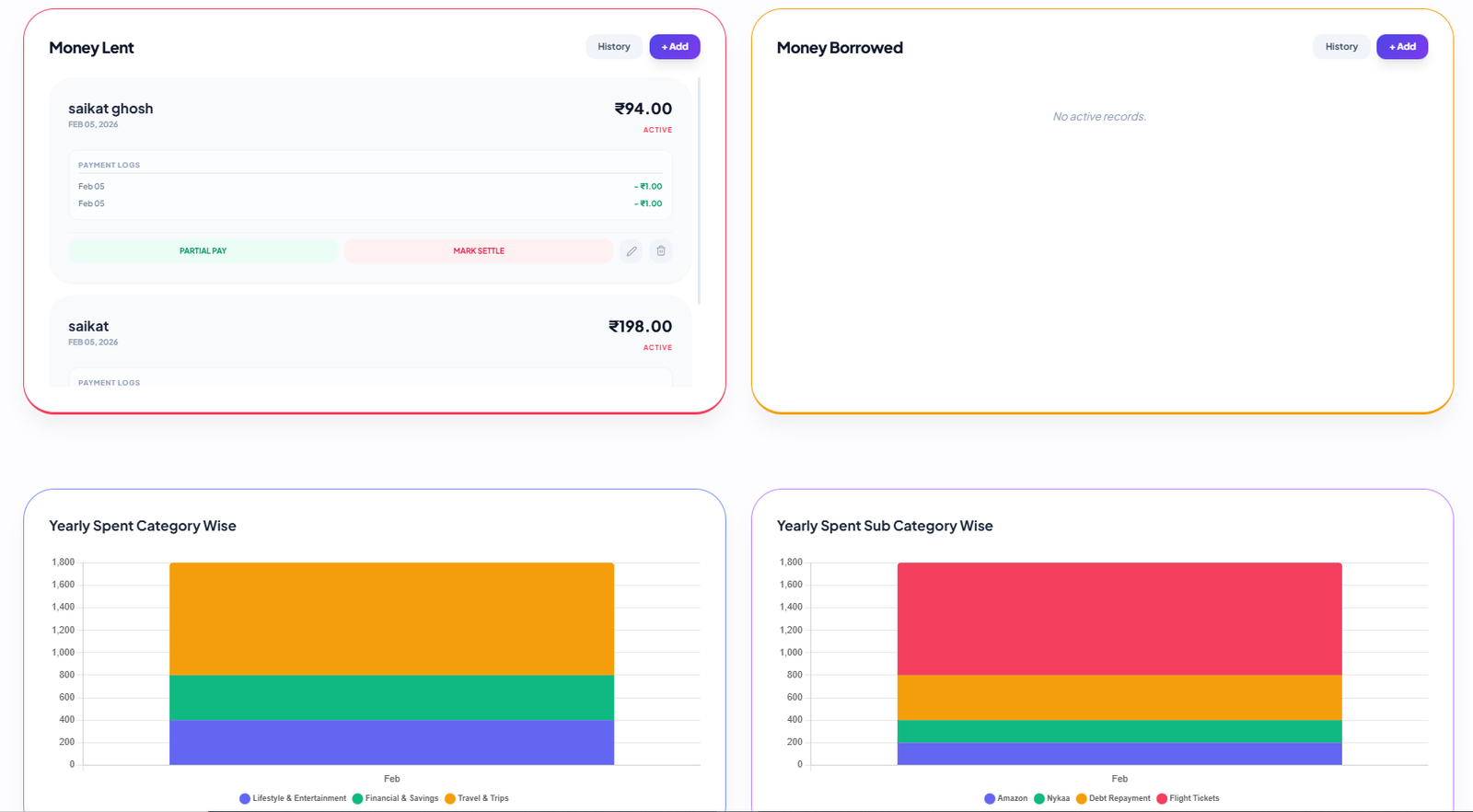Add a new Money Borrowed record
This screenshot has width=1473, height=812.
(1402, 47)
